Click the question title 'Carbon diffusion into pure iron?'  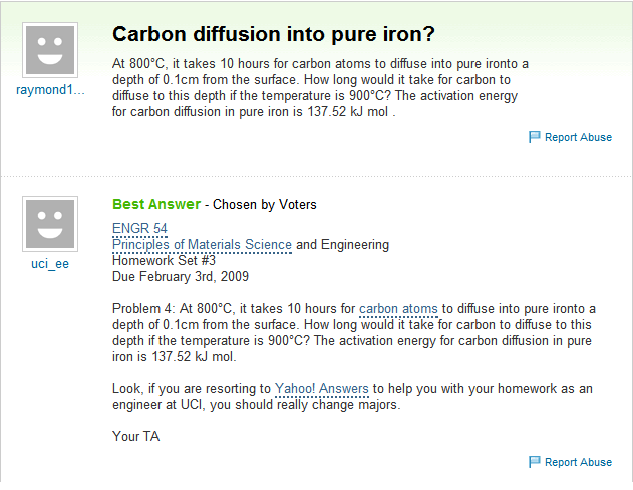(273, 34)
